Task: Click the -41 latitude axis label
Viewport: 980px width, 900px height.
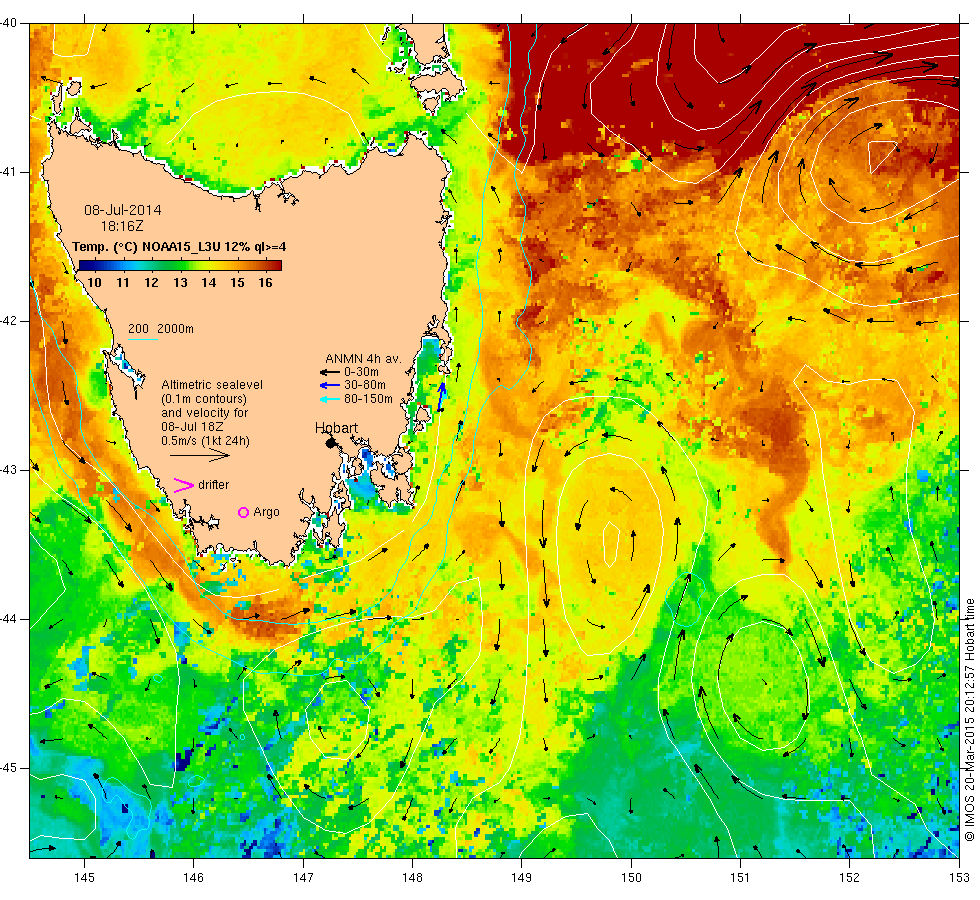Action: click(10, 172)
